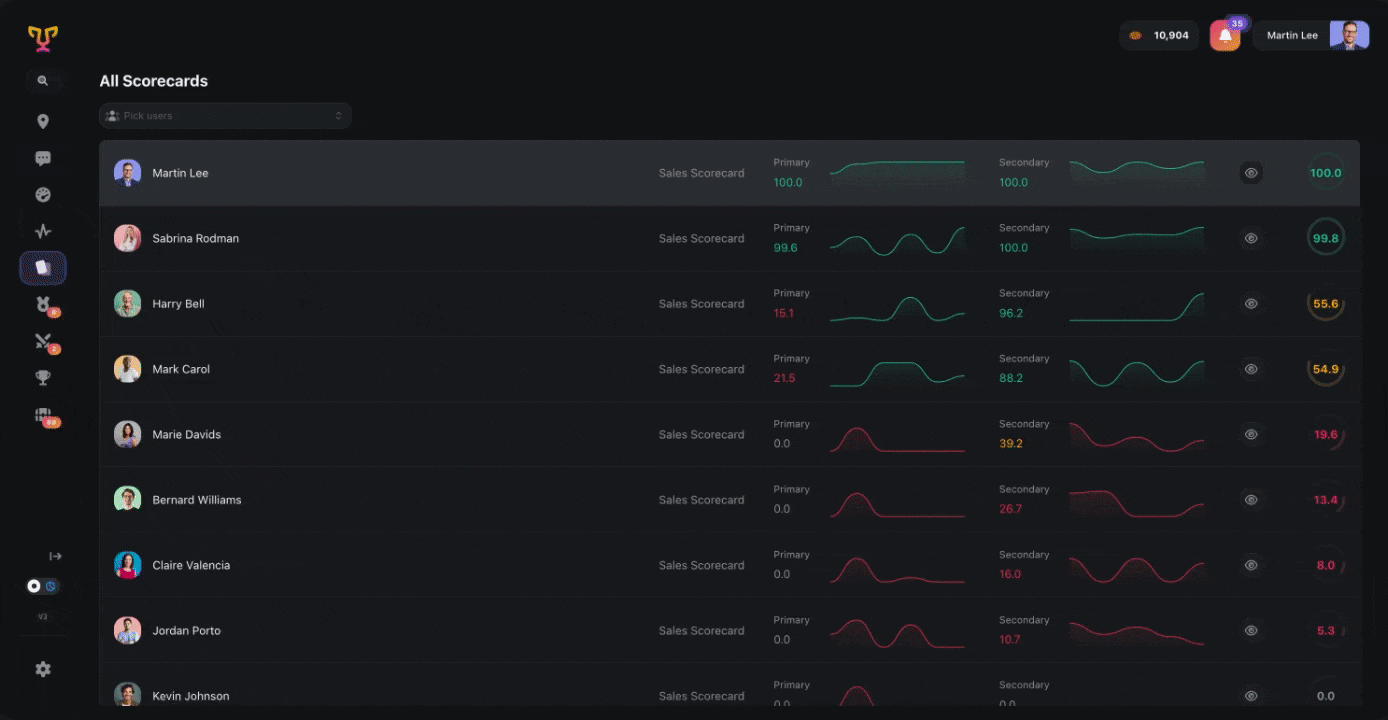Open the map pin location icon
The image size is (1388, 720).
(43, 122)
